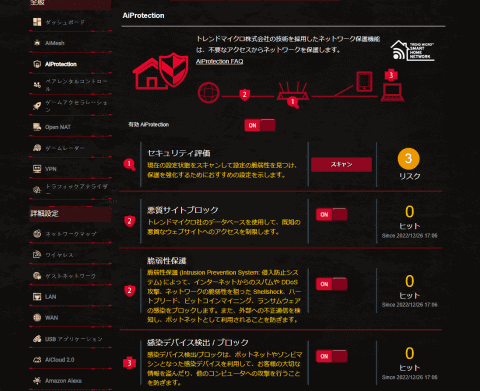Click the USB アプリケーション sidebar icon
Screen dimensions: 480x391
pos(37,339)
